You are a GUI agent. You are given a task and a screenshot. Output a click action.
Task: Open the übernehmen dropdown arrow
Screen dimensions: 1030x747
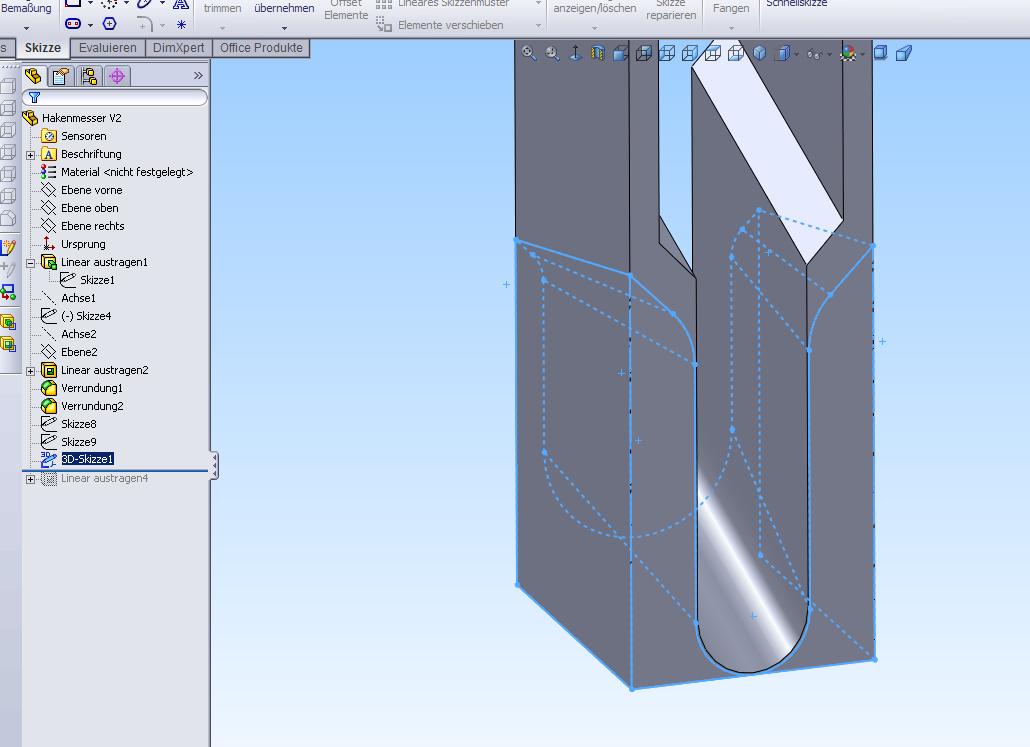point(284,28)
